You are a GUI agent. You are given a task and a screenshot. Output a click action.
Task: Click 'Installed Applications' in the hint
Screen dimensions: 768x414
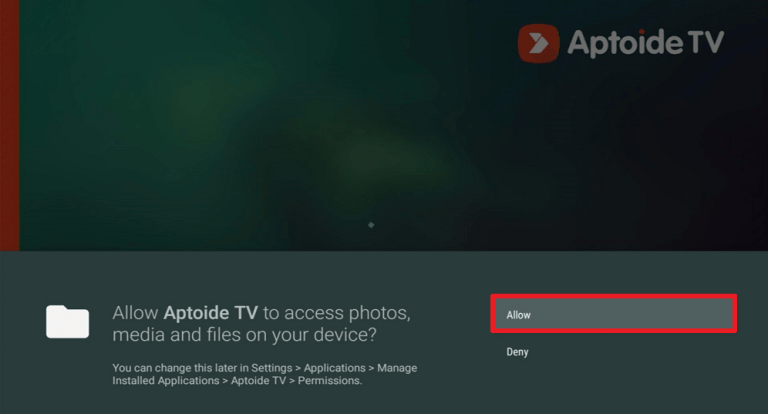(166, 381)
